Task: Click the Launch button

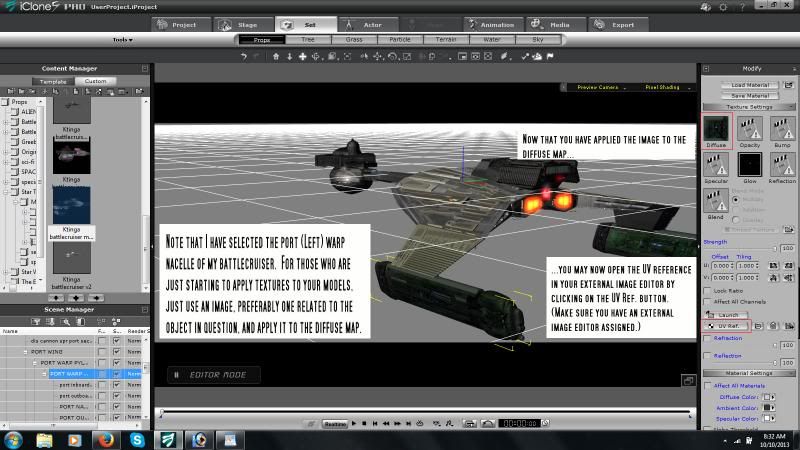Action: click(727, 315)
